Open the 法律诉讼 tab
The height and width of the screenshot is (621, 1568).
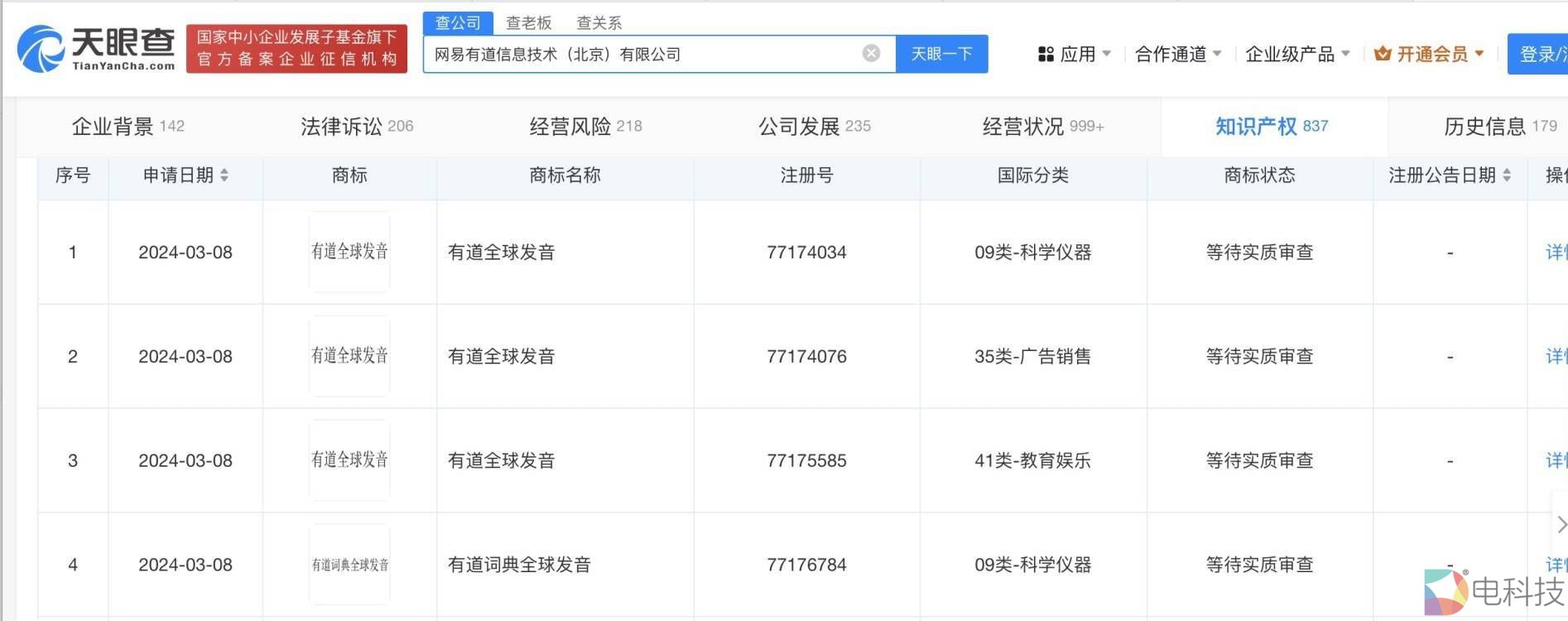pos(356,127)
